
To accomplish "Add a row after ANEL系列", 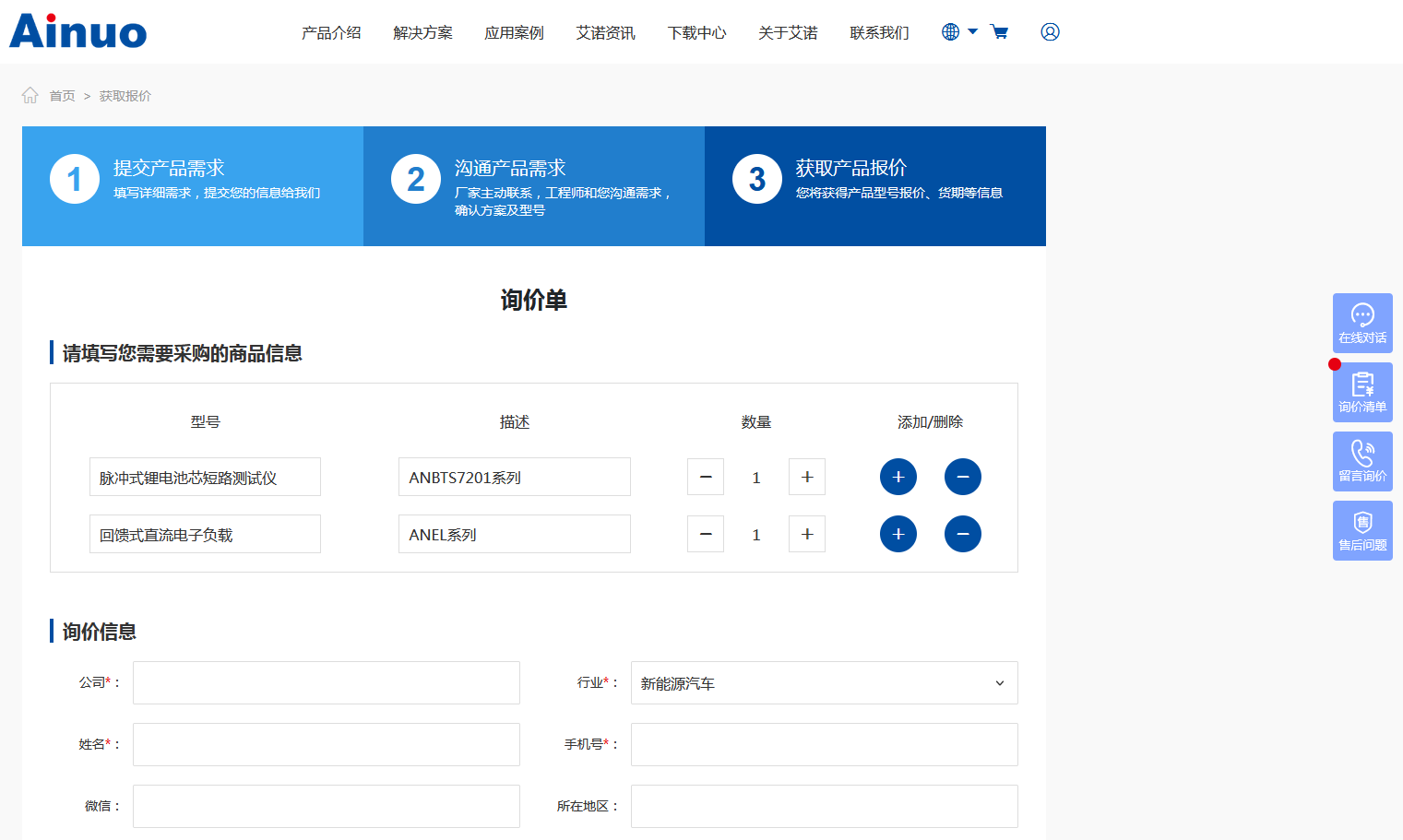I will click(898, 534).
